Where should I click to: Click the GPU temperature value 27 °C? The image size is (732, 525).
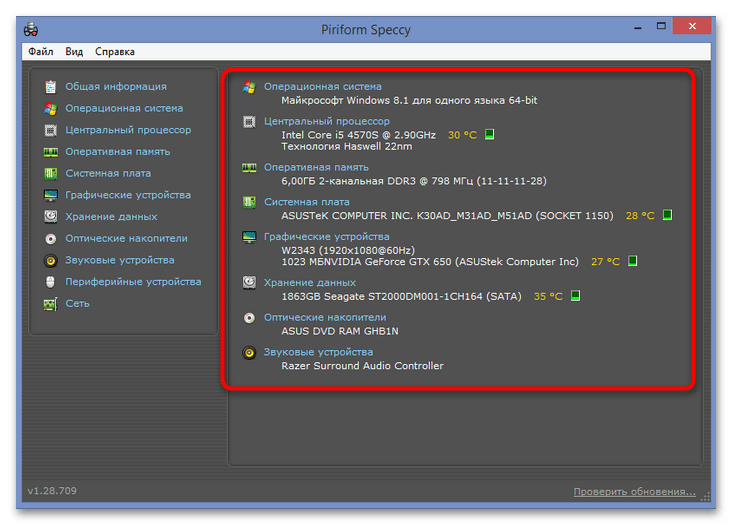(605, 261)
